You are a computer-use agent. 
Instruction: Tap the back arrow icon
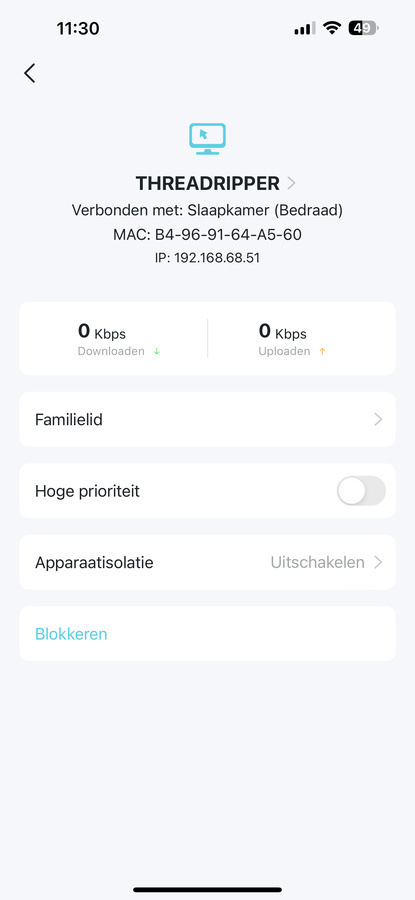tap(29, 73)
